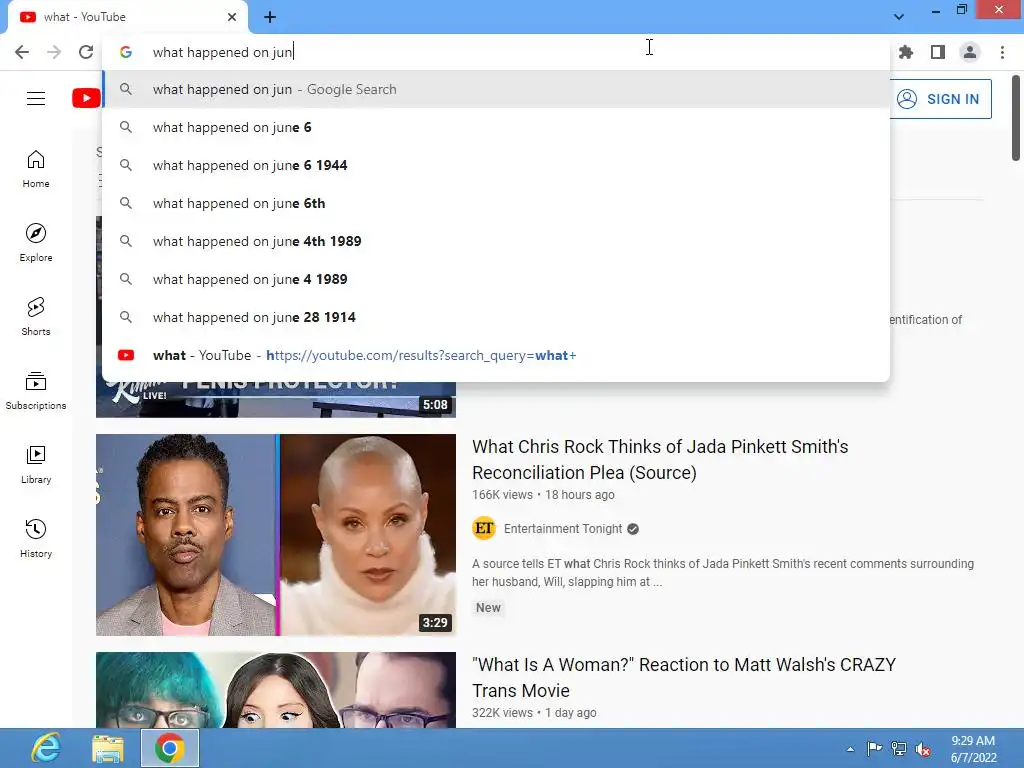Click the Chrome taskbar icon
The width and height of the screenshot is (1024, 768).
click(x=170, y=748)
